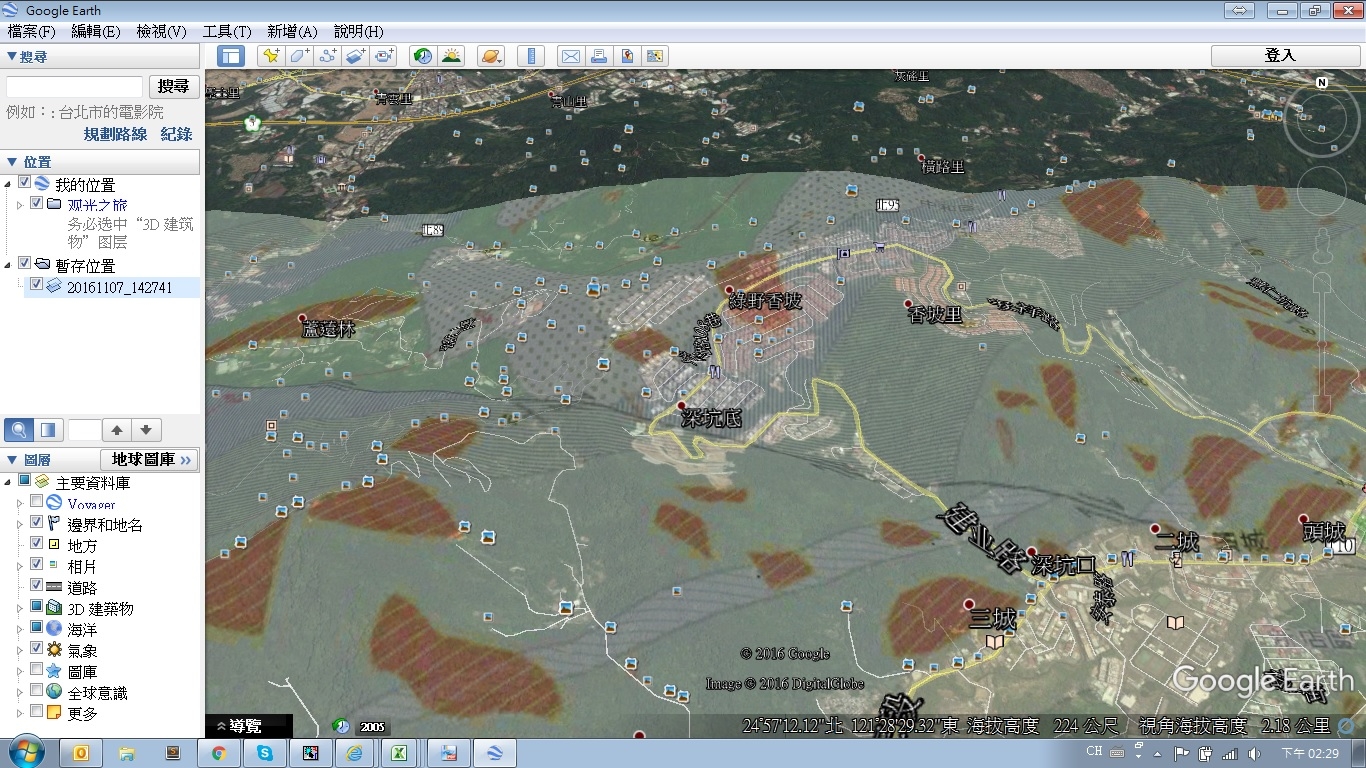Collapse the 主要資料庫 tree node
1366x768 pixels.
[8, 482]
